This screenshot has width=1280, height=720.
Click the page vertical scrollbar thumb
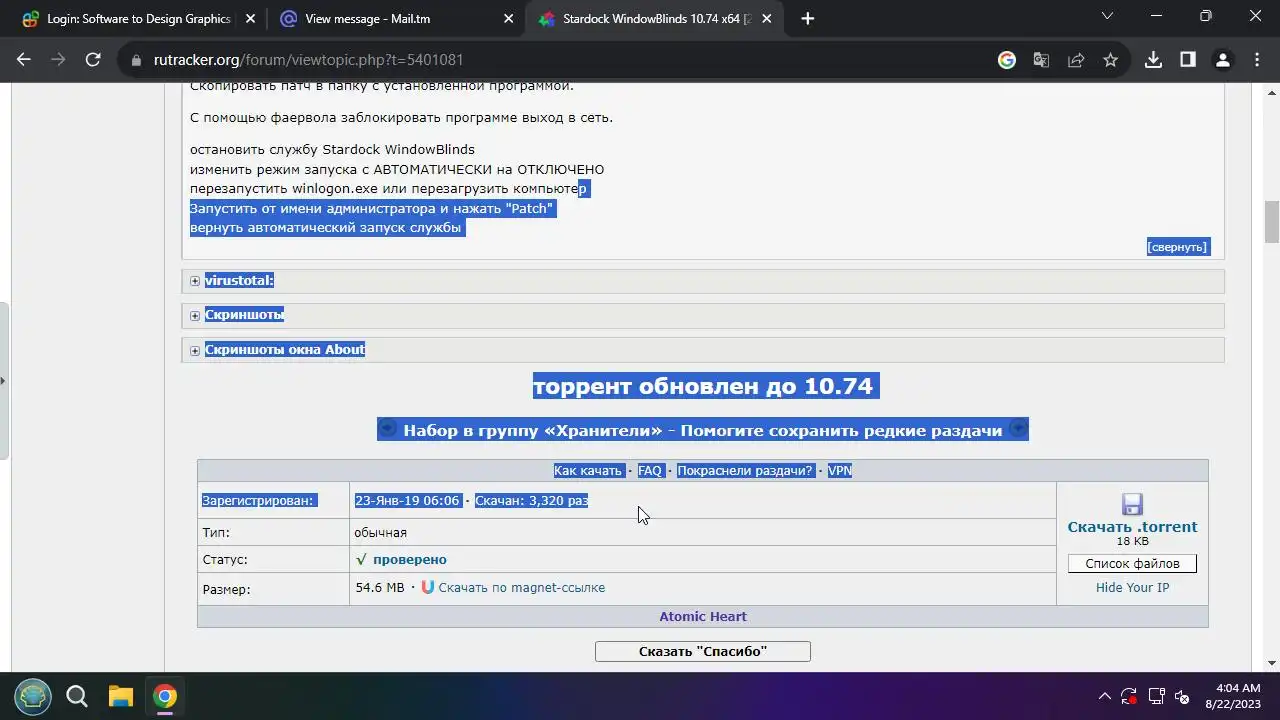(x=1272, y=222)
